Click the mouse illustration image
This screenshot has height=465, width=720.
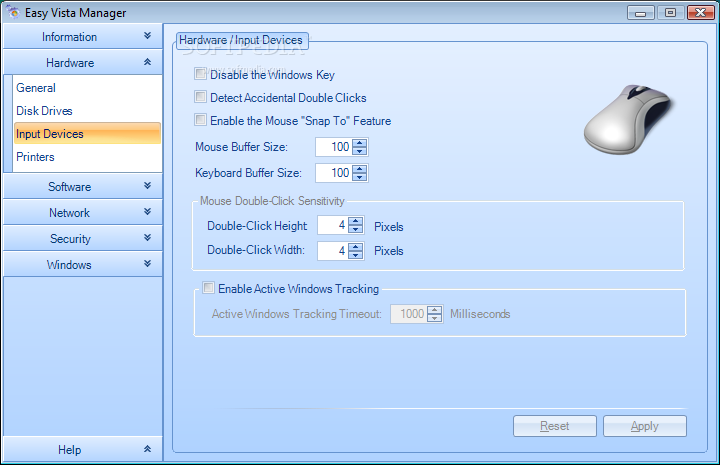point(629,119)
